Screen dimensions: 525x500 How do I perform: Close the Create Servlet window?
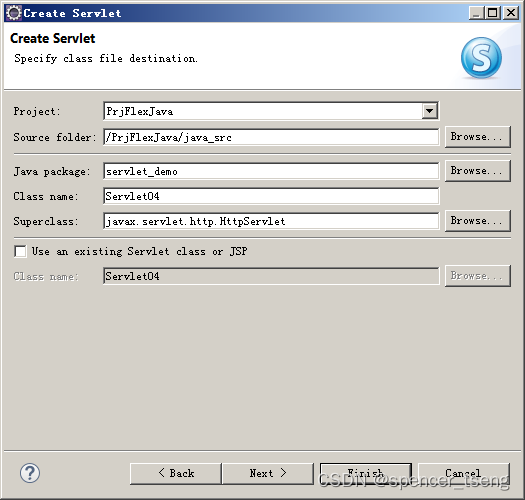511,13
